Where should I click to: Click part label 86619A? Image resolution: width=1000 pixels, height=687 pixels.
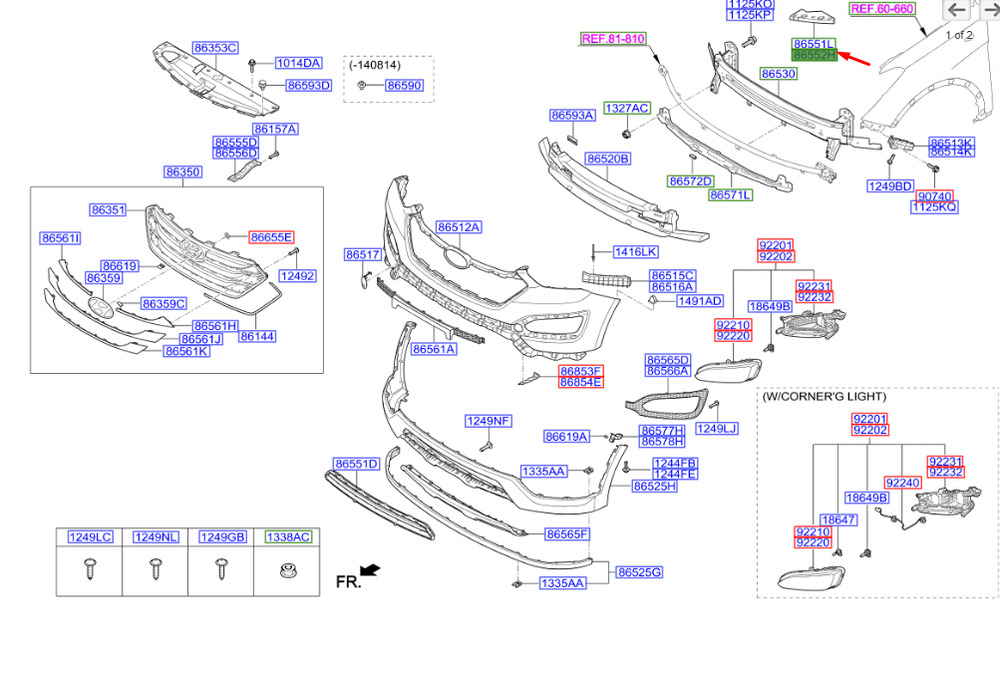click(566, 437)
